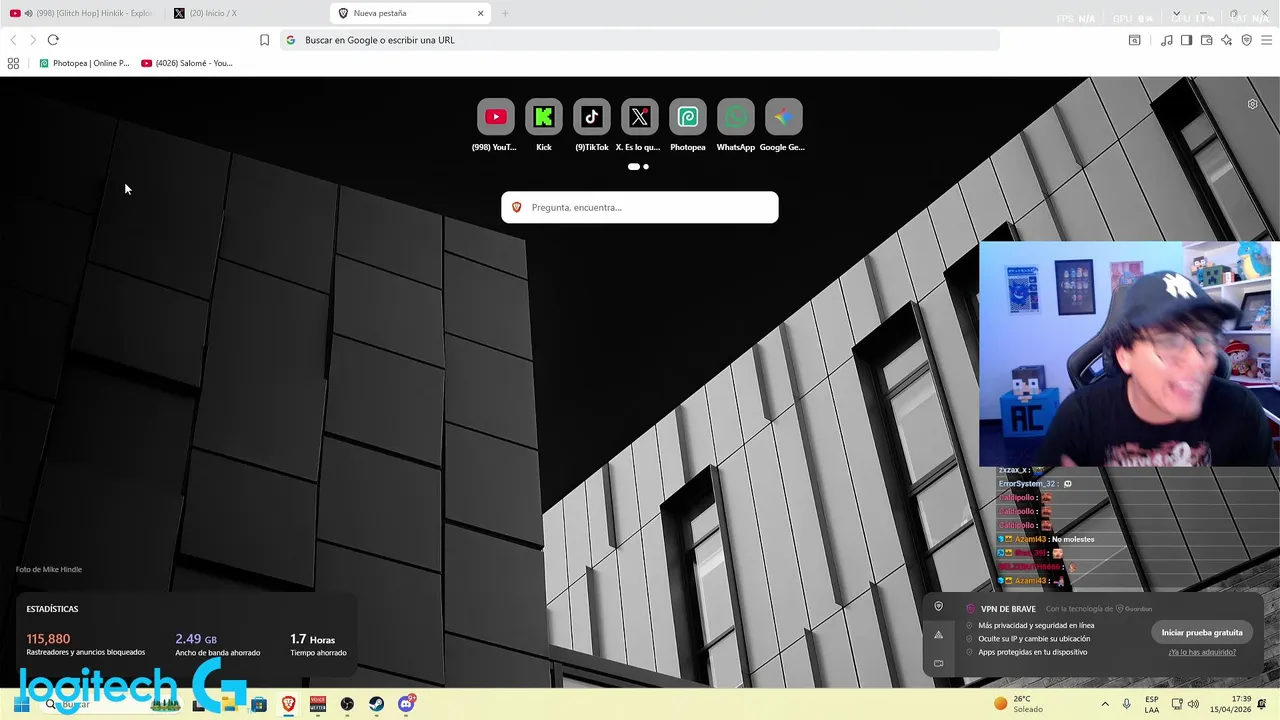The image size is (1280, 720).
Task: Open the Photopea shortcut tile
Action: 687,117
